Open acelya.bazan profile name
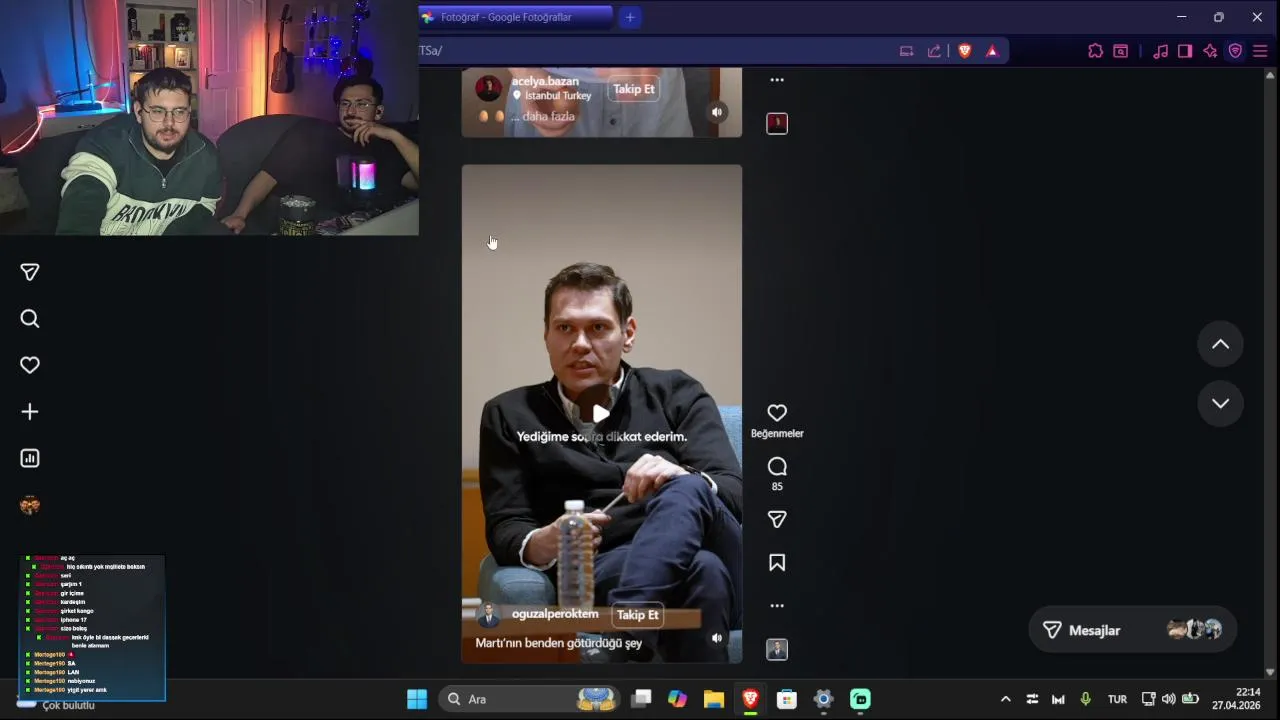Image resolution: width=1280 pixels, height=720 pixels. 545,81
